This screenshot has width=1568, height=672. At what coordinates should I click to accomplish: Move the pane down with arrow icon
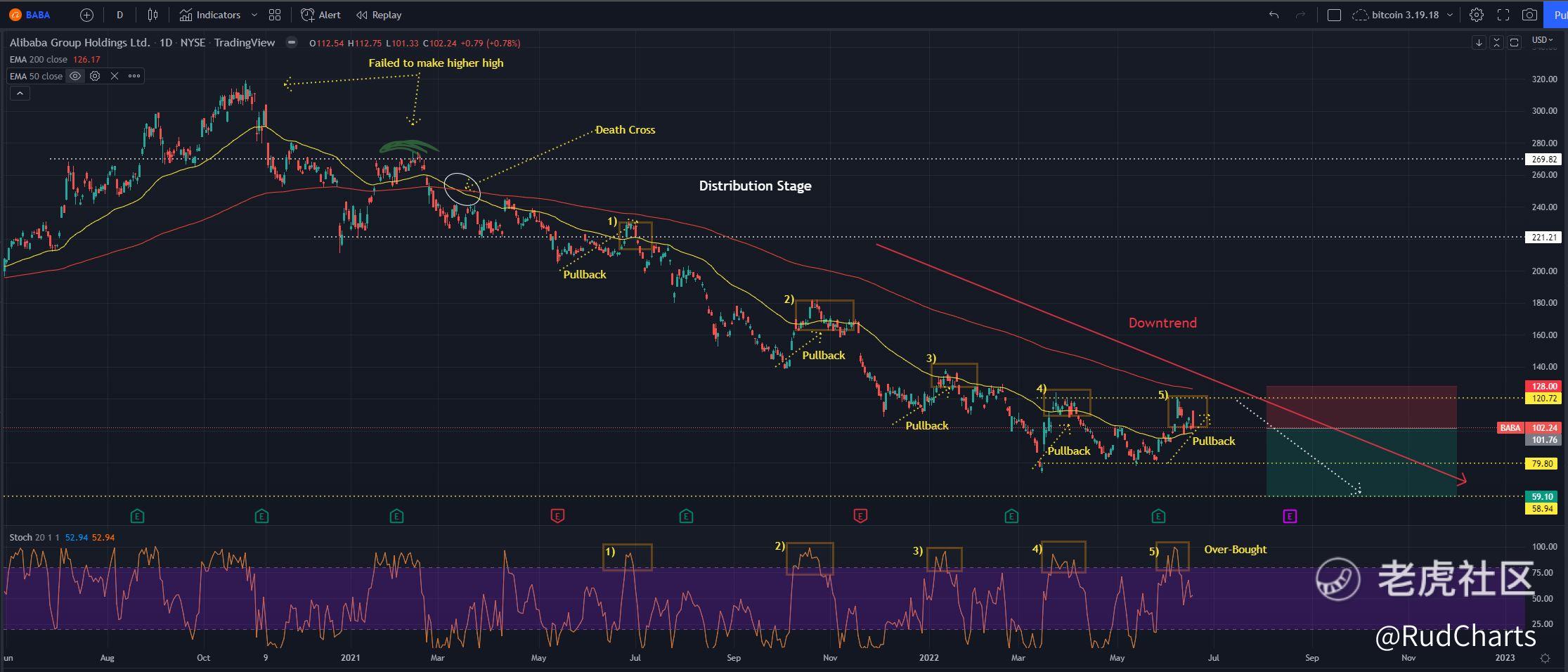(x=1479, y=43)
